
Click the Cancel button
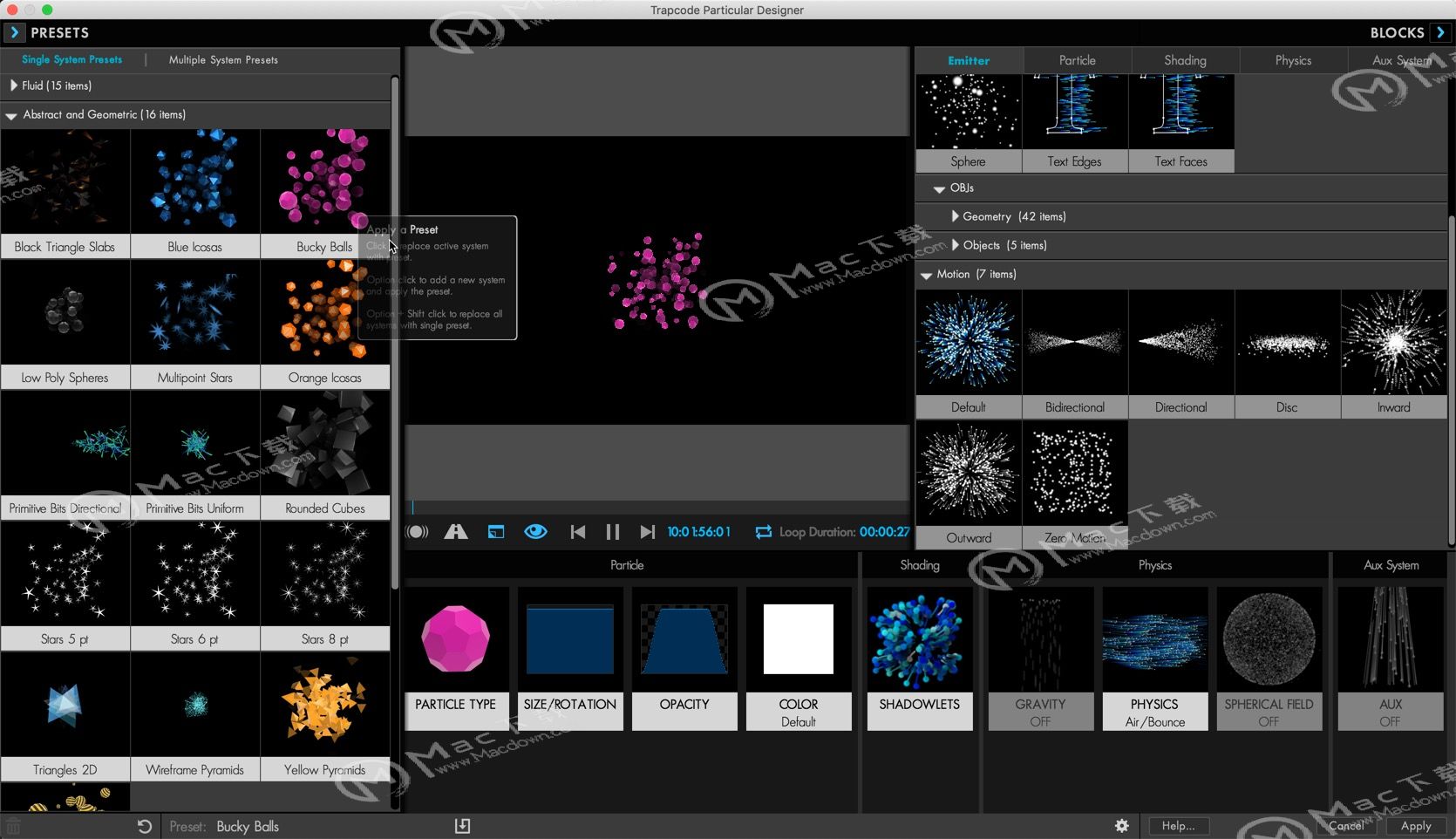(x=1346, y=826)
